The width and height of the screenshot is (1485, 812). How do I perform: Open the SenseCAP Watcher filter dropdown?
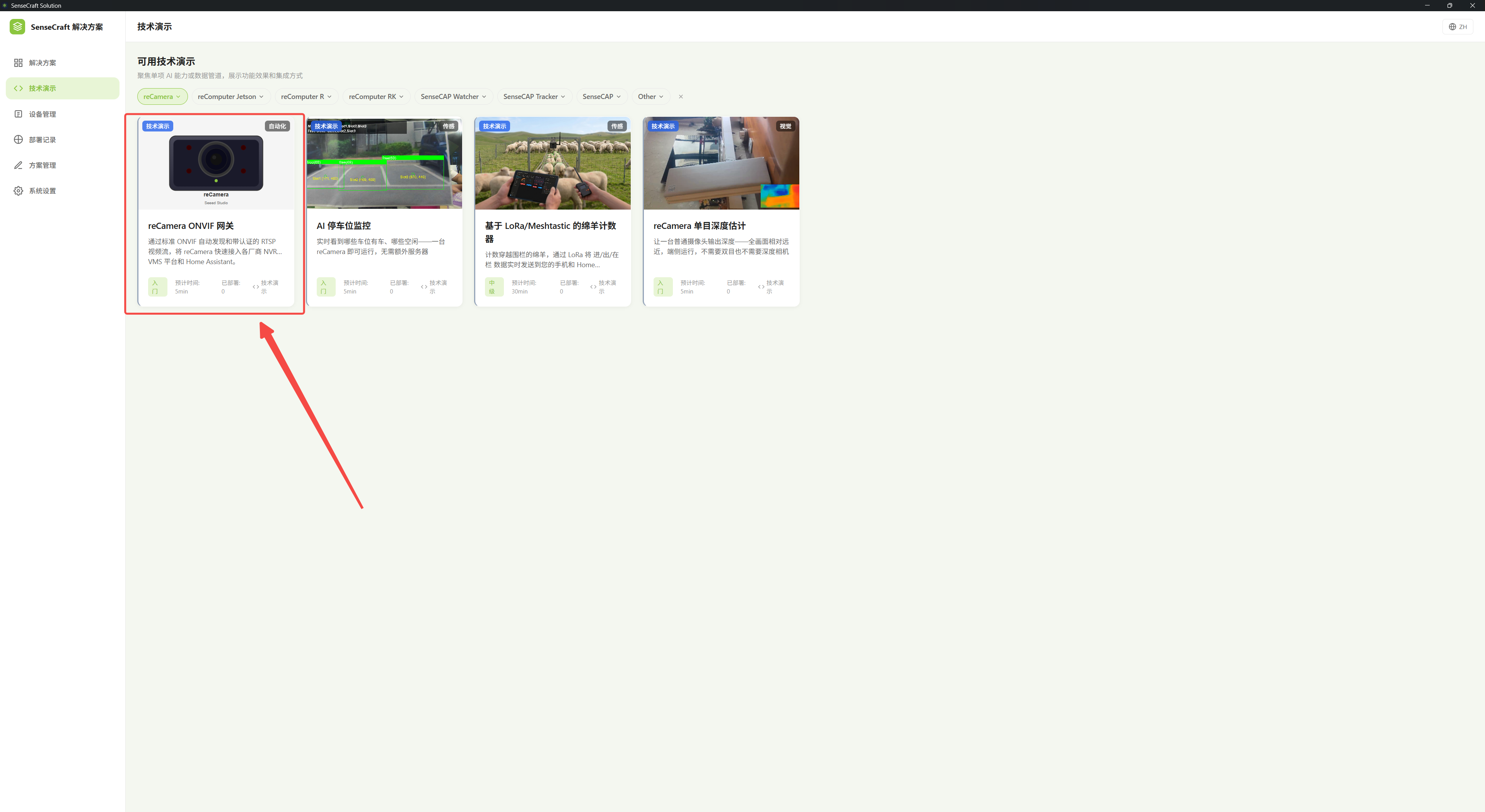pos(453,97)
